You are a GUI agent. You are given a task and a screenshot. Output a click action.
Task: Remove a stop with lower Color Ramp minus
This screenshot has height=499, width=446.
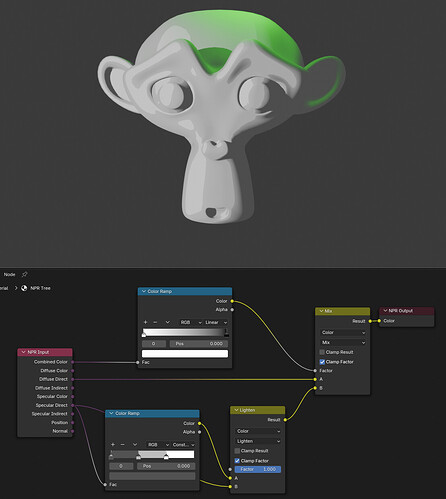122,445
